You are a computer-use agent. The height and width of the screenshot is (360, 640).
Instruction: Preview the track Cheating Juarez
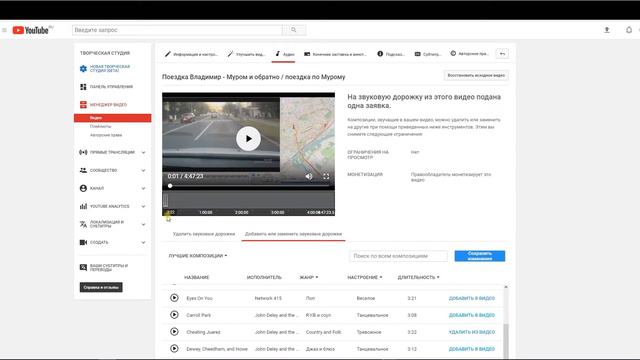[174, 332]
